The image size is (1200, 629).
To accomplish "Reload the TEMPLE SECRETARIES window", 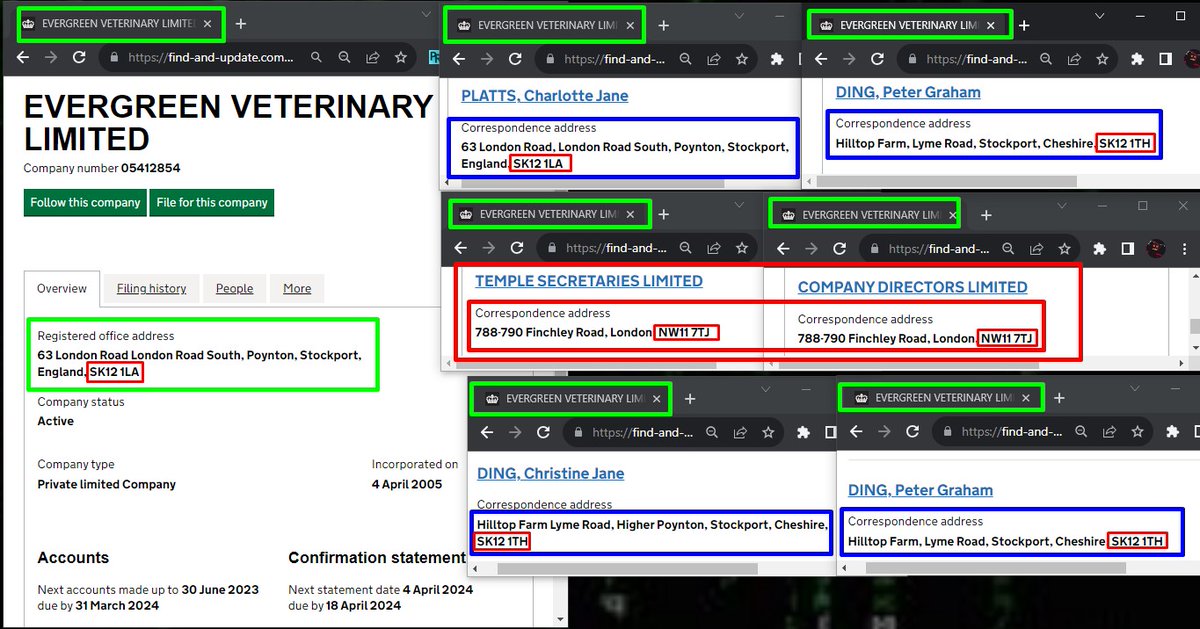I will (517, 248).
